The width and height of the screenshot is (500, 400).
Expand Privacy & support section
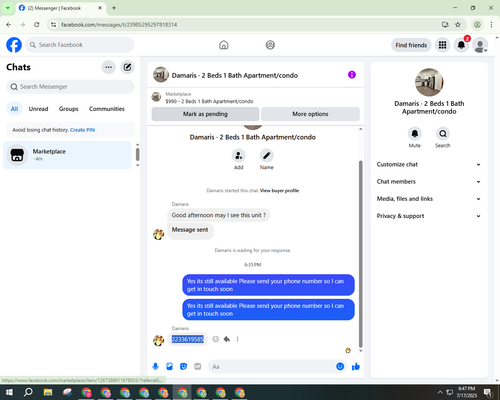[x=429, y=216]
